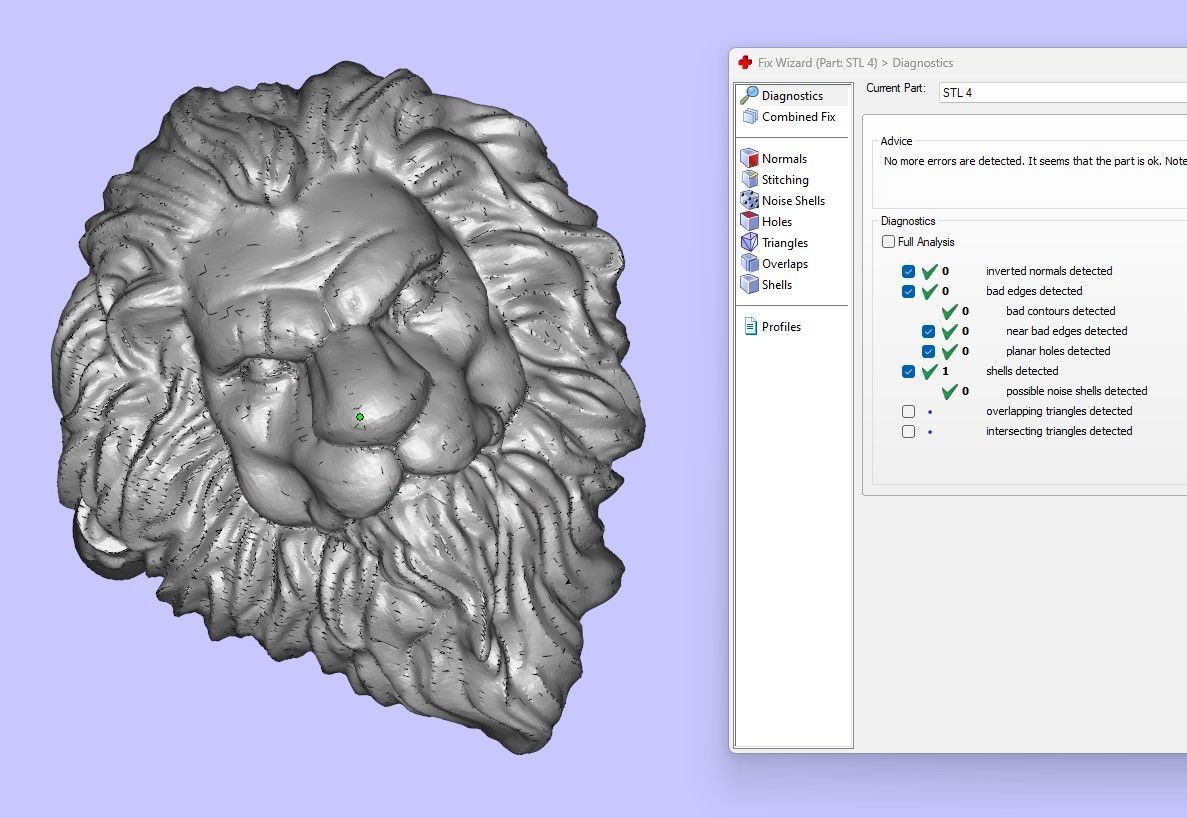
Task: Click the Combined Fix icon
Action: [x=749, y=117]
